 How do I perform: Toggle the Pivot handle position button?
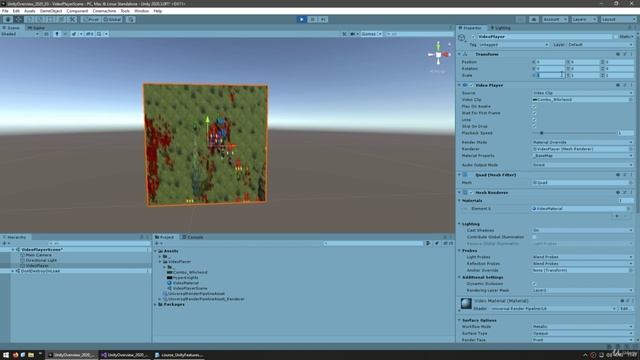(x=91, y=19)
